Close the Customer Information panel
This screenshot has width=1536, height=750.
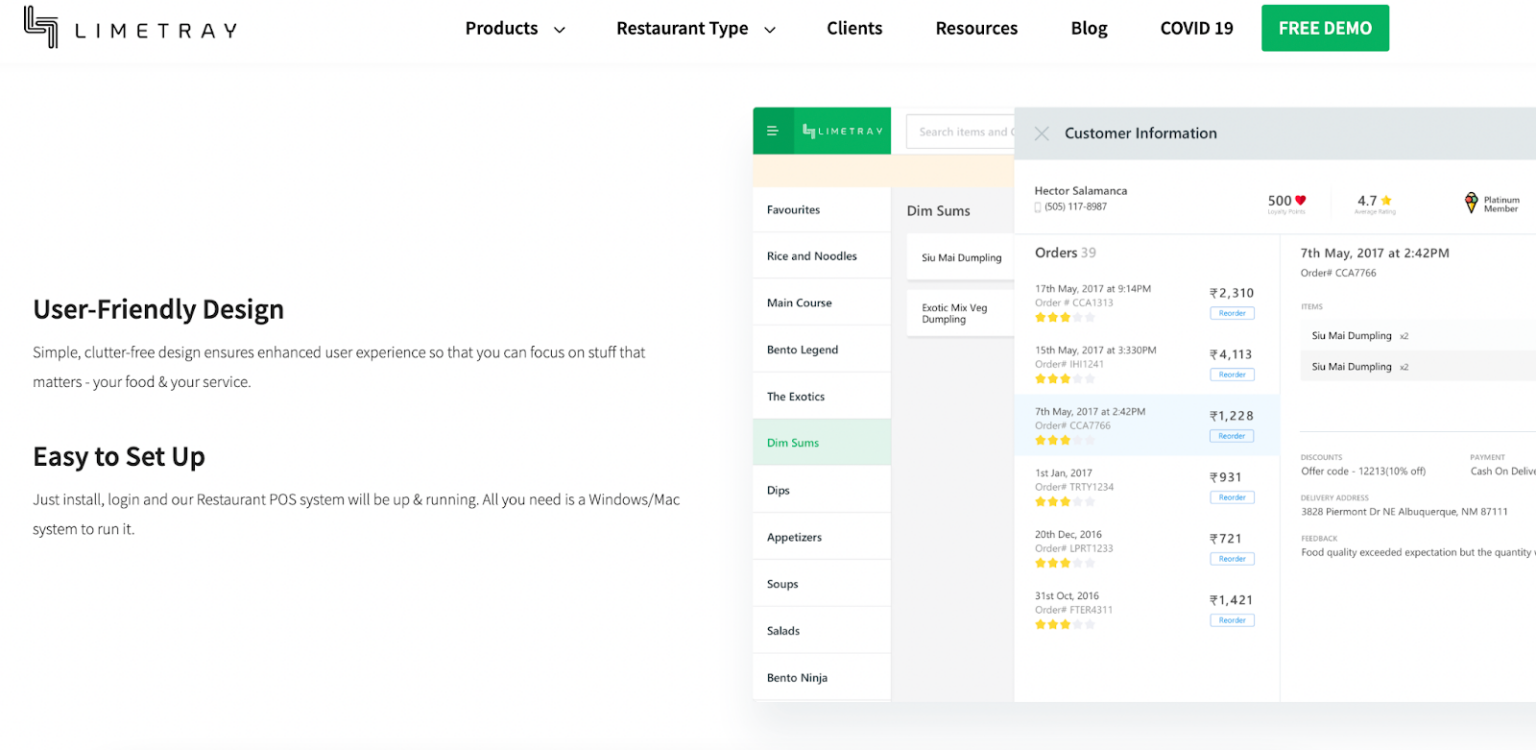1041,133
